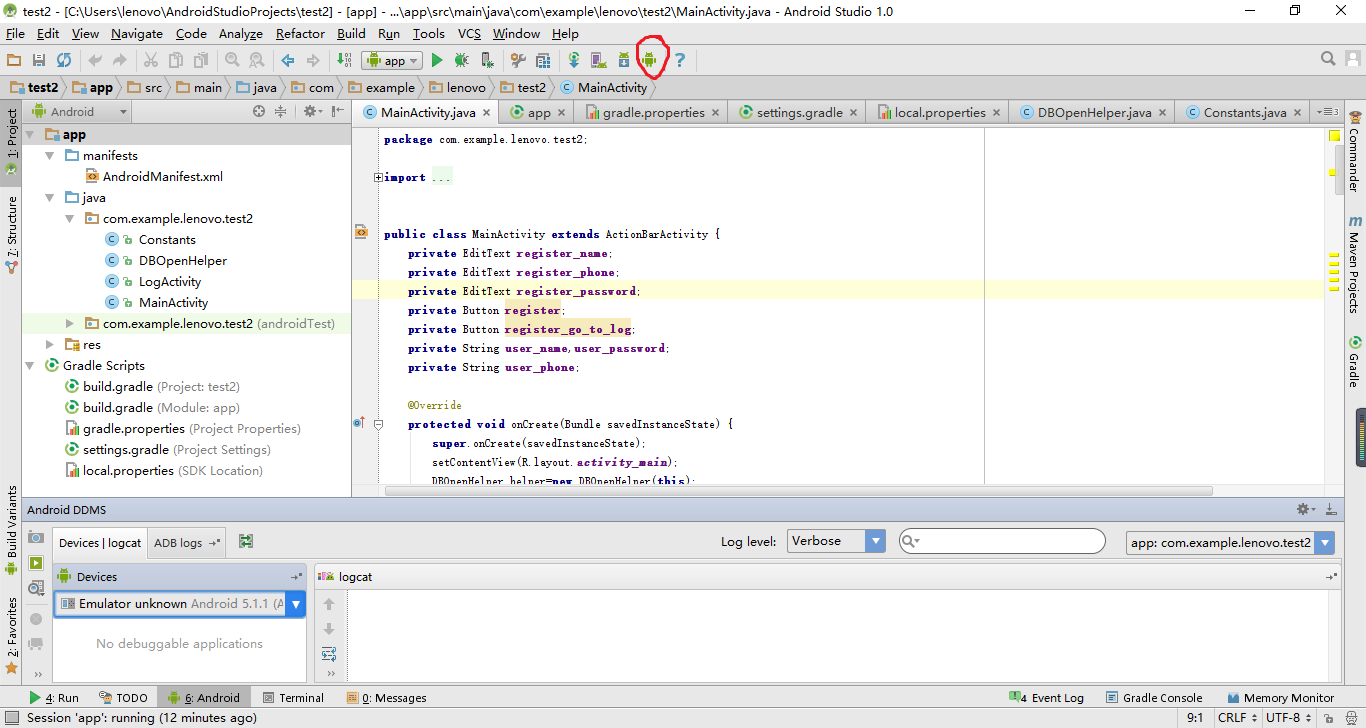Image resolution: width=1366 pixels, height=728 pixels.
Task: Open the VCS menu
Action: 470,34
